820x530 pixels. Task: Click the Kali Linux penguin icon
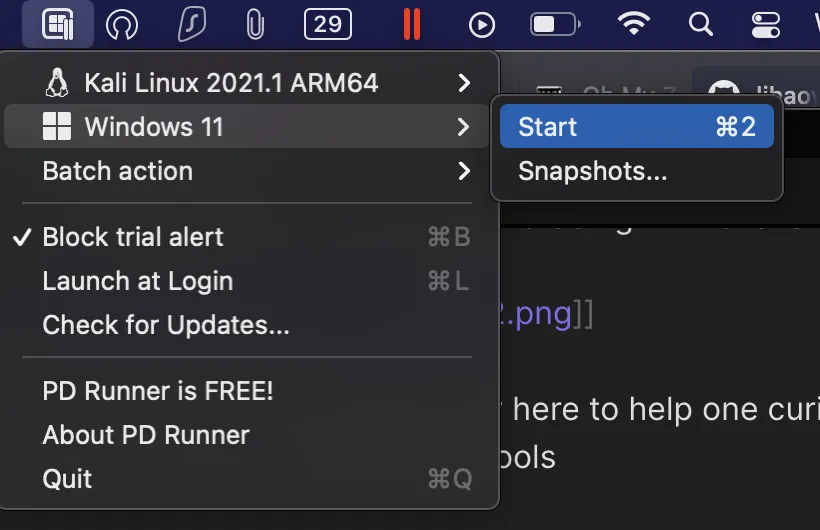pyautogui.click(x=57, y=83)
